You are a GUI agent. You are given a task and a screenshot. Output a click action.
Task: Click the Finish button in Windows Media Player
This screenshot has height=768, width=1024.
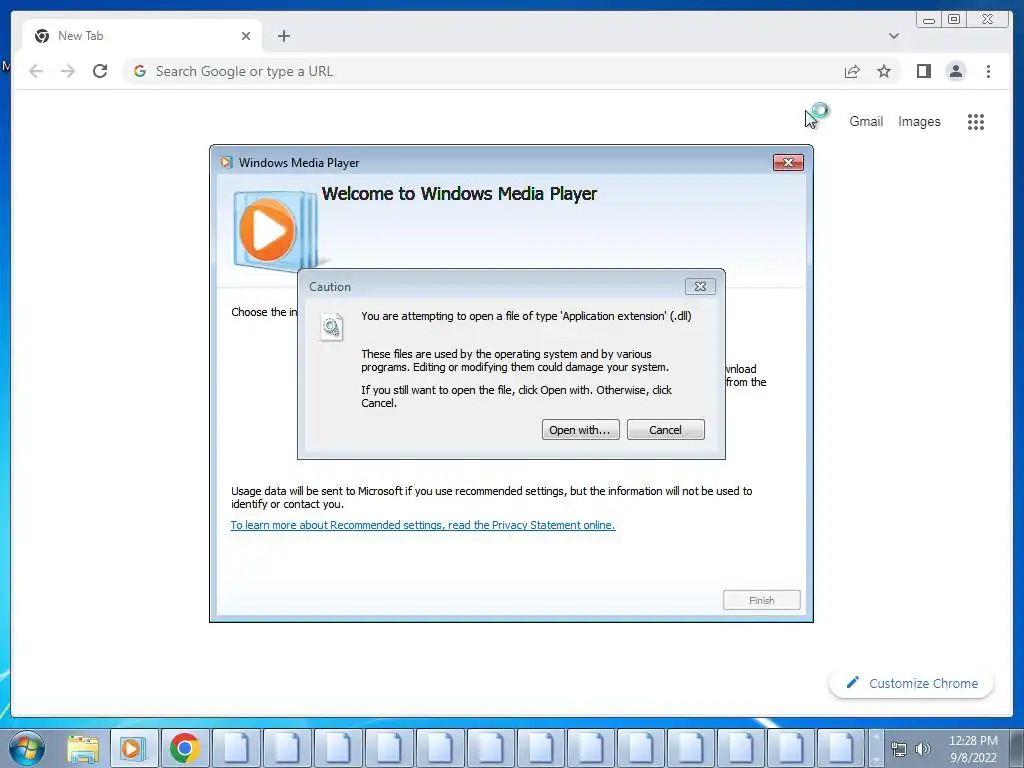[x=761, y=600]
